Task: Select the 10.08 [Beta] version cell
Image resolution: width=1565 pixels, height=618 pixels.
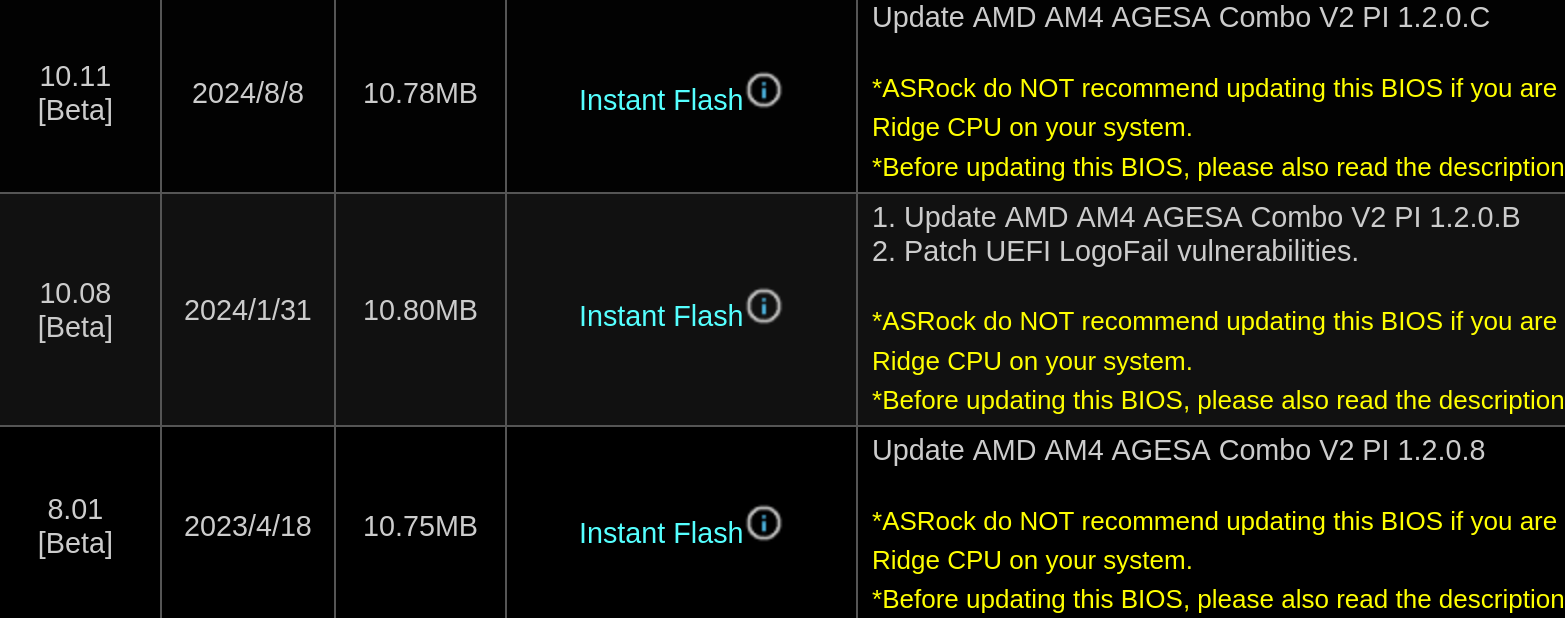Action: 75,310
